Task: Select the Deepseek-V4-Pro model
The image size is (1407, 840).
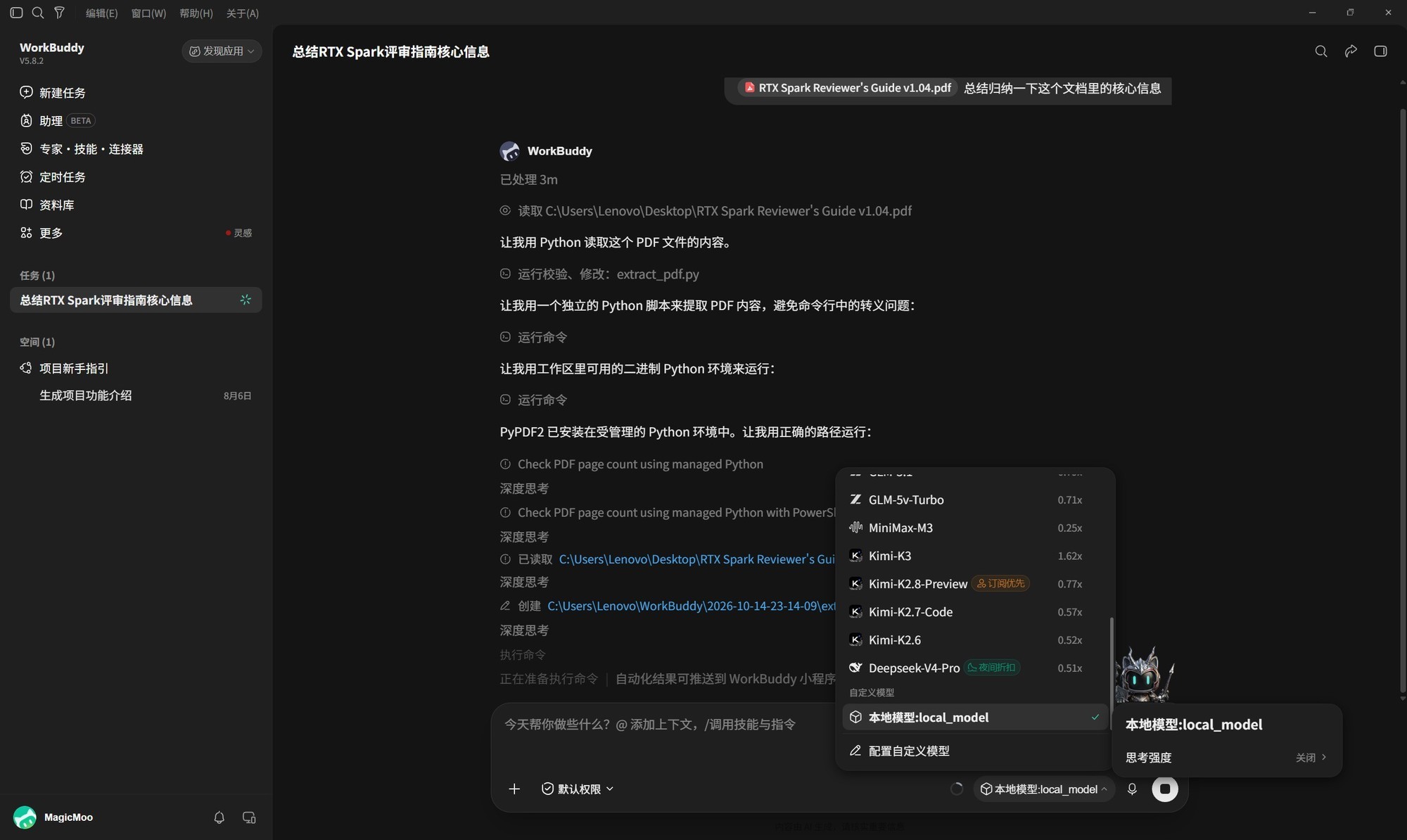Action: coord(975,668)
